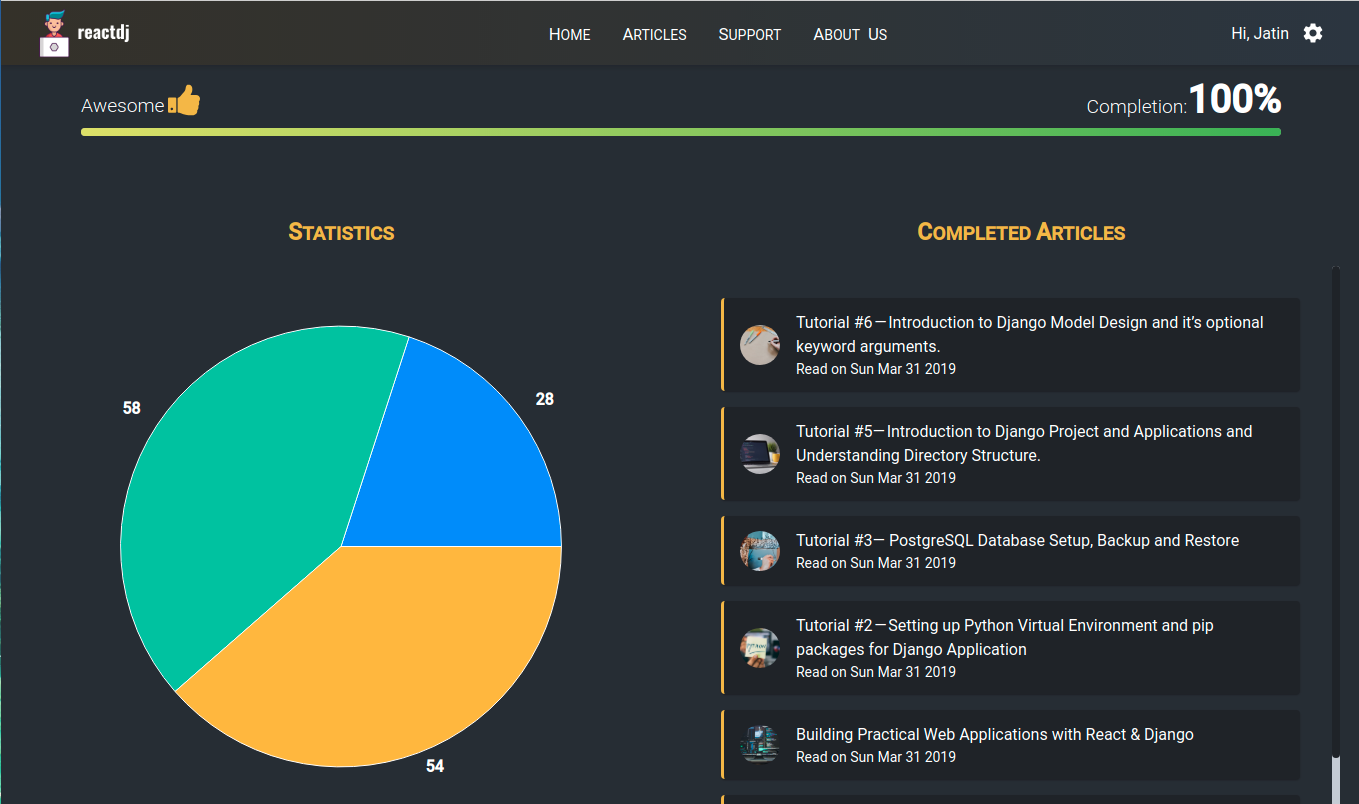Click the Tutorial #6 article thumbnail image
The width and height of the screenshot is (1359, 804).
coord(760,344)
